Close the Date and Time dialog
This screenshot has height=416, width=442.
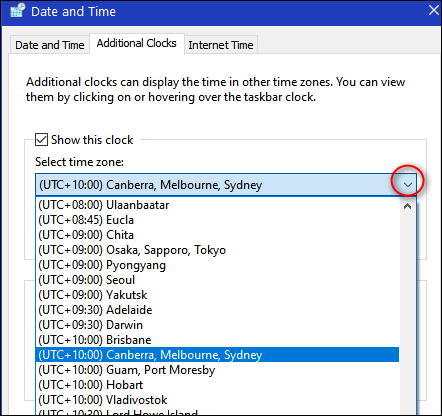pyautogui.click(x=434, y=10)
